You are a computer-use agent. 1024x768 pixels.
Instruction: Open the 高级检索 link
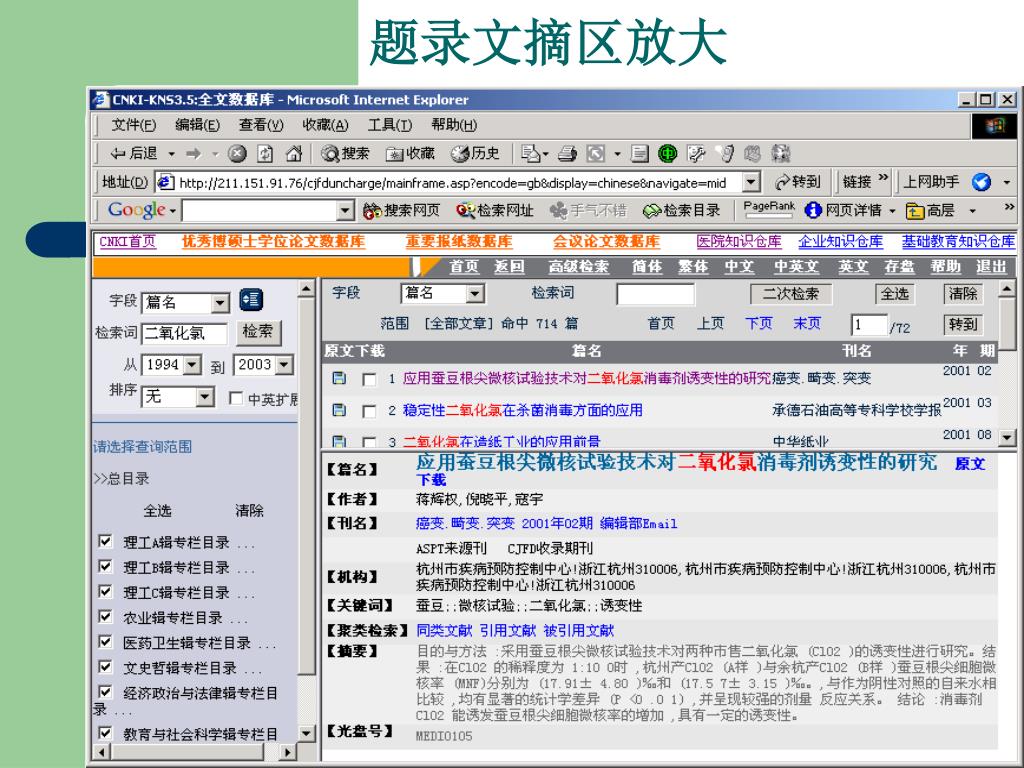578,266
